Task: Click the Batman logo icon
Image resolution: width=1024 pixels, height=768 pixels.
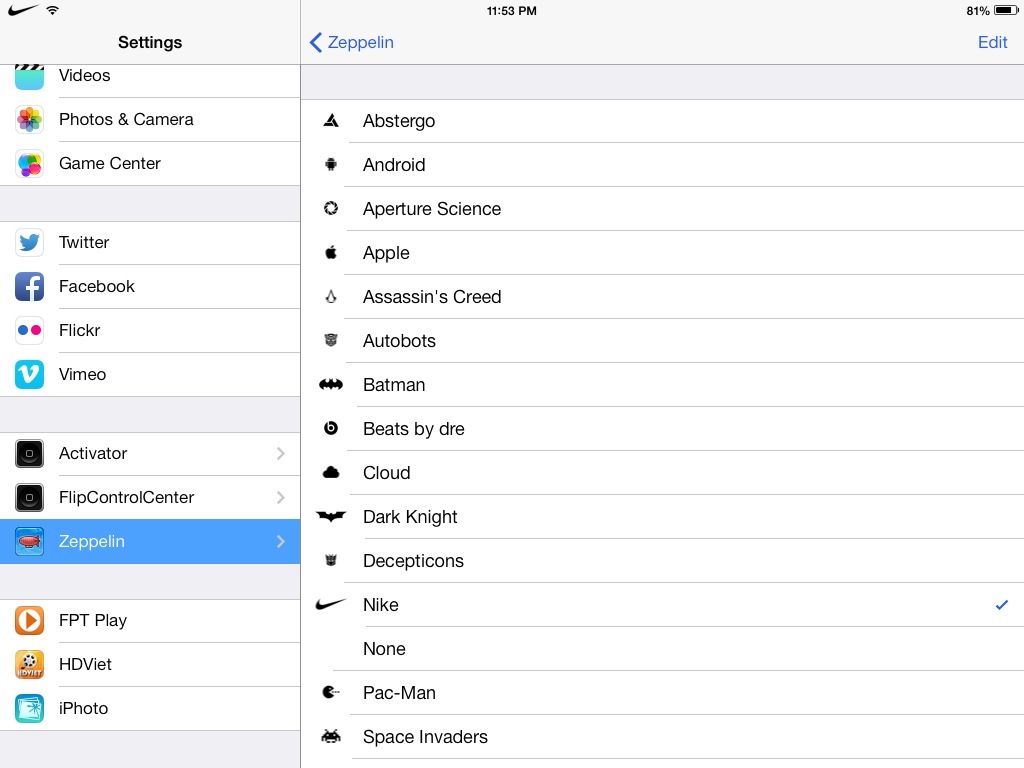Action: coord(331,385)
